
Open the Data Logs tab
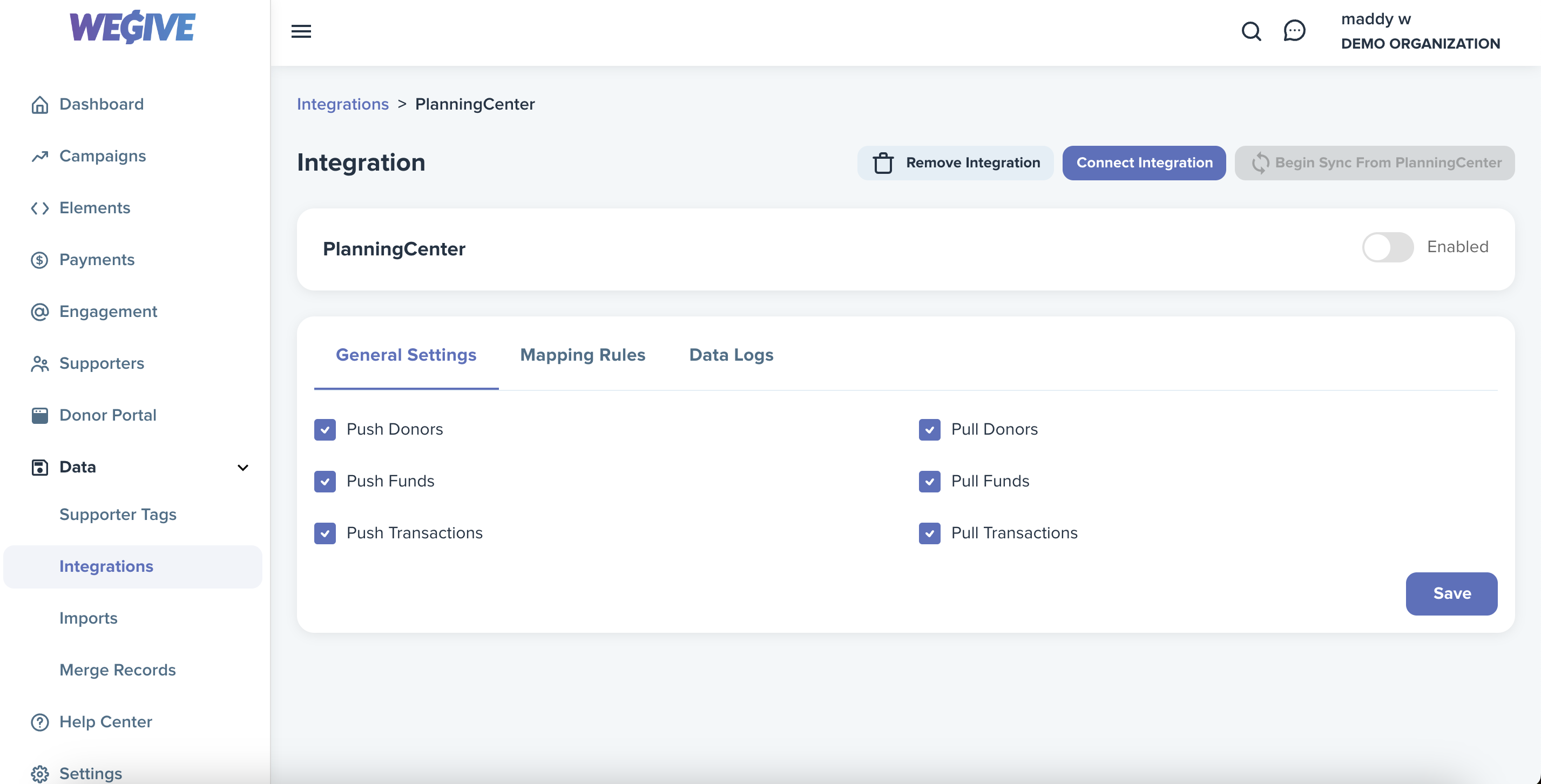pyautogui.click(x=731, y=355)
